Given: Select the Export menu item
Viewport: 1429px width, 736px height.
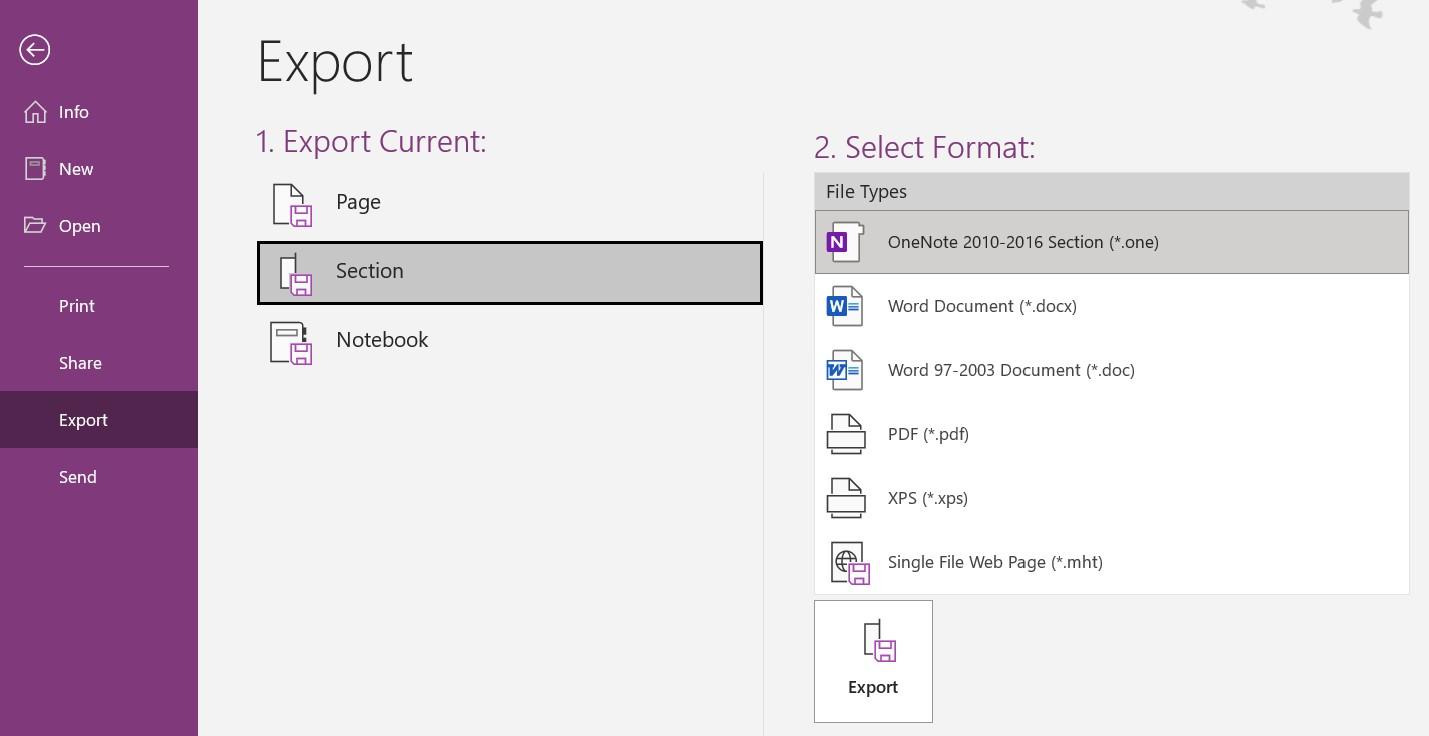Looking at the screenshot, I should click(83, 420).
